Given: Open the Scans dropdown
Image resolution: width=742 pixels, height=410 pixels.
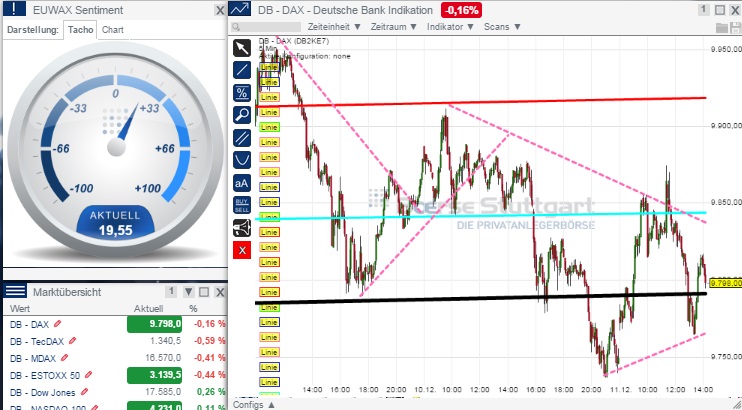Looking at the screenshot, I should tap(502, 27).
